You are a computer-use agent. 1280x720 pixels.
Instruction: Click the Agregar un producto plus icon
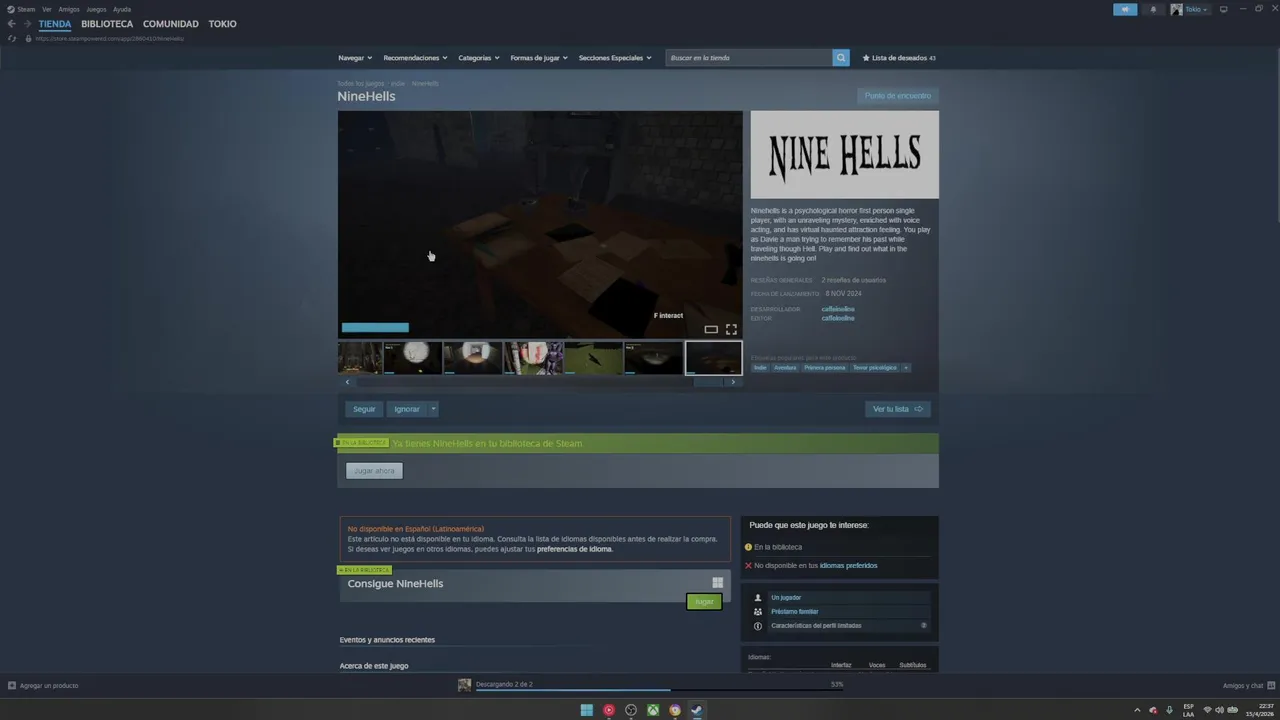(12, 685)
